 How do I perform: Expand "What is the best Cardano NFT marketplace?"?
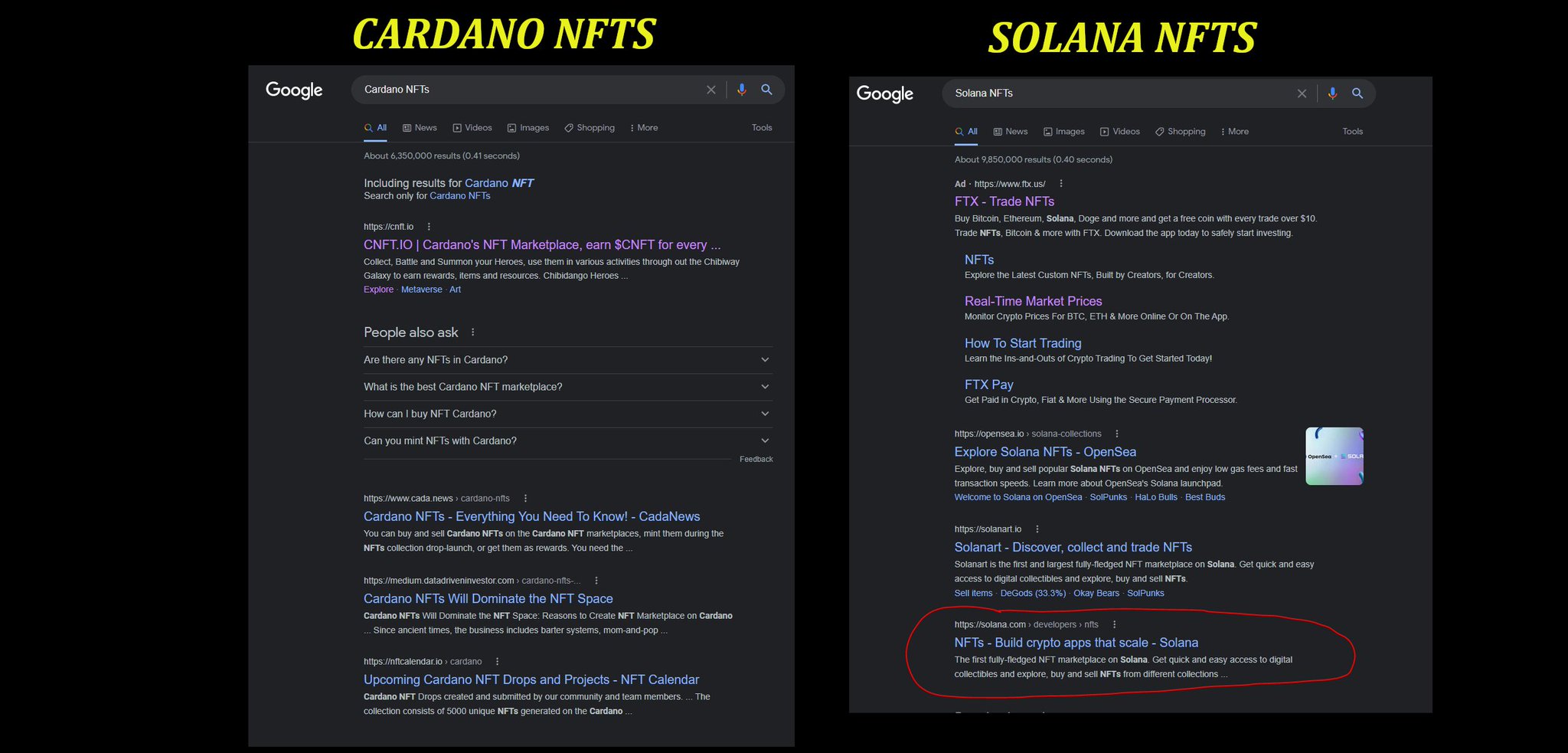point(568,387)
